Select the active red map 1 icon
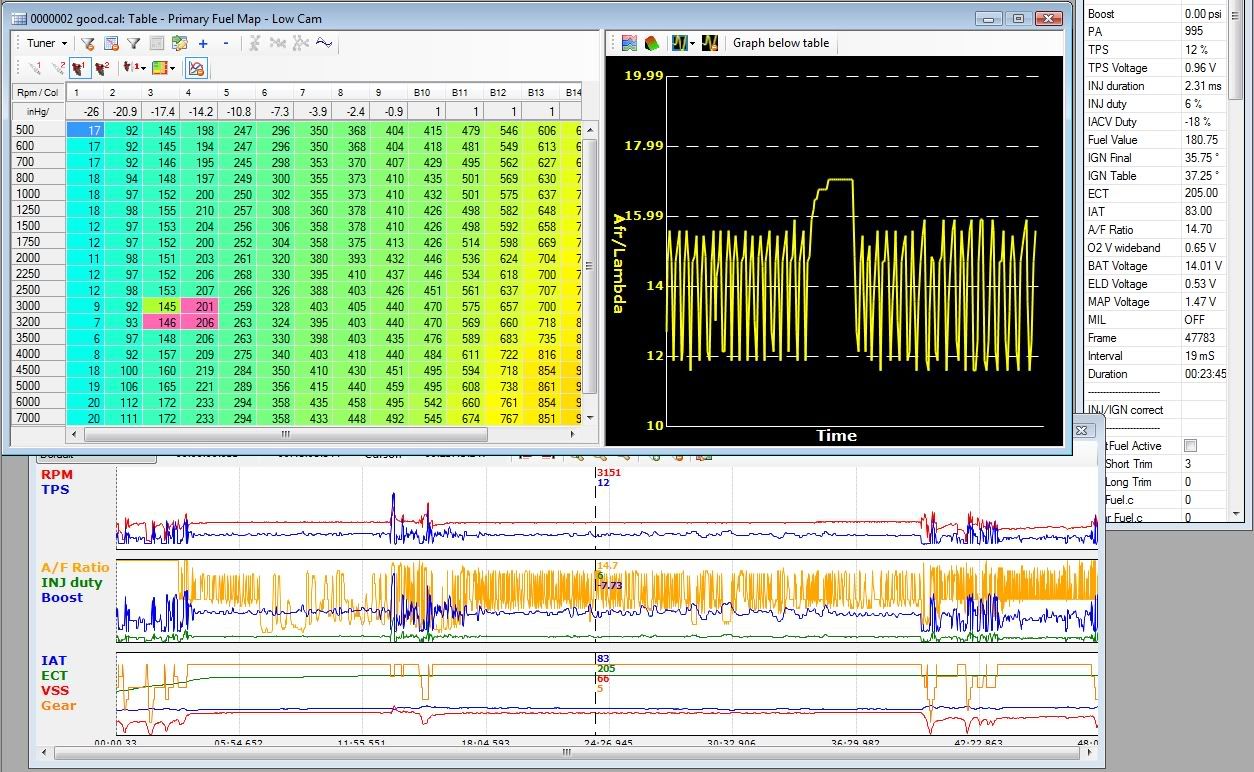Image resolution: width=1254 pixels, height=772 pixels. [79, 68]
